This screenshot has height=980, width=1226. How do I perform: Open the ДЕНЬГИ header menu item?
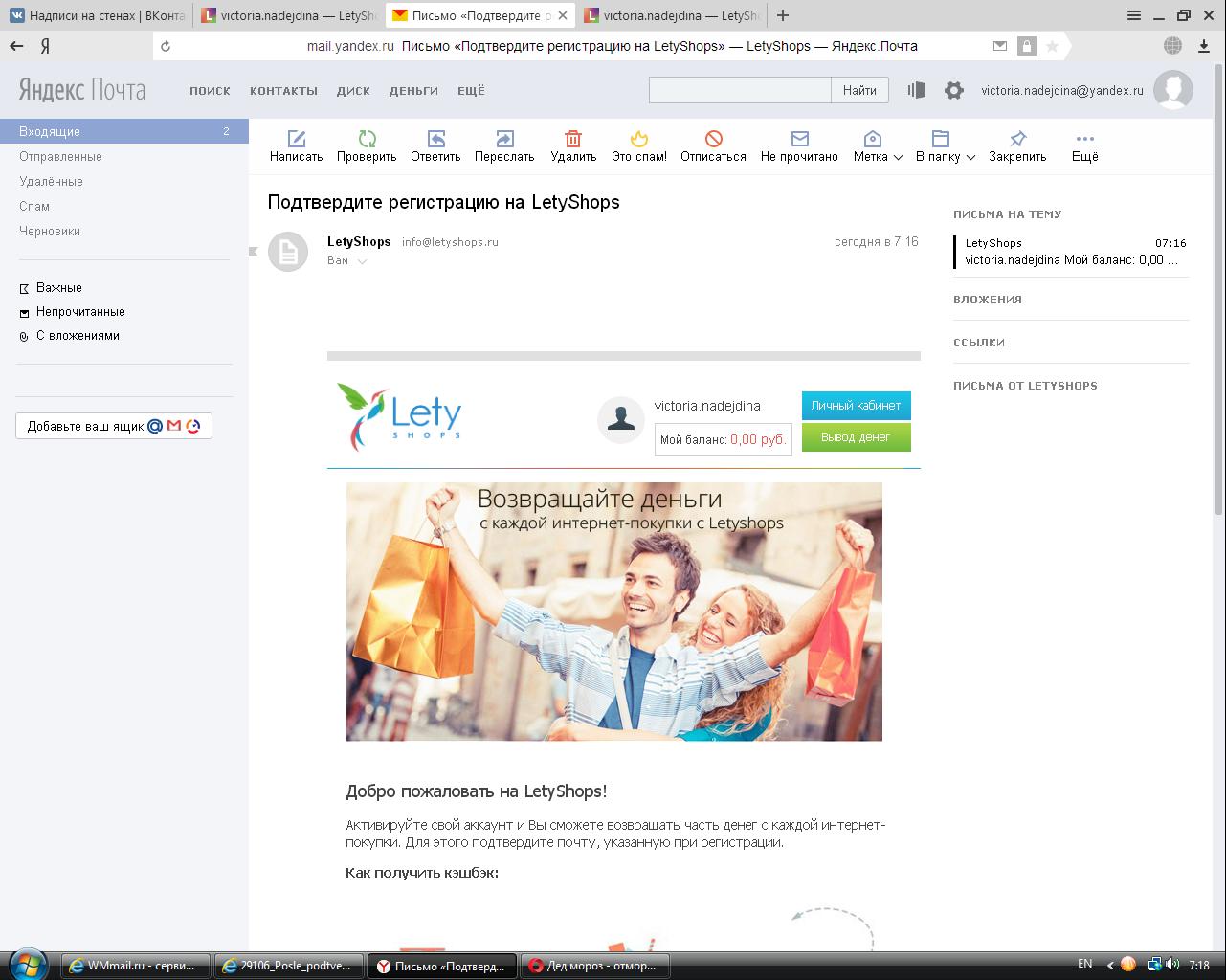tap(413, 91)
